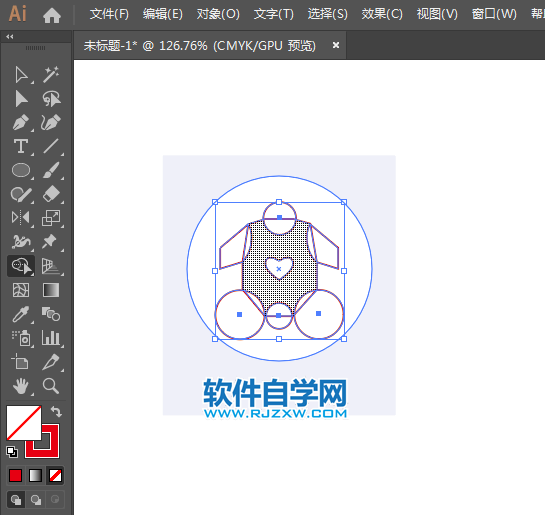The image size is (545, 515).
Task: Select the Perspective Grid tool
Action: pos(51,266)
